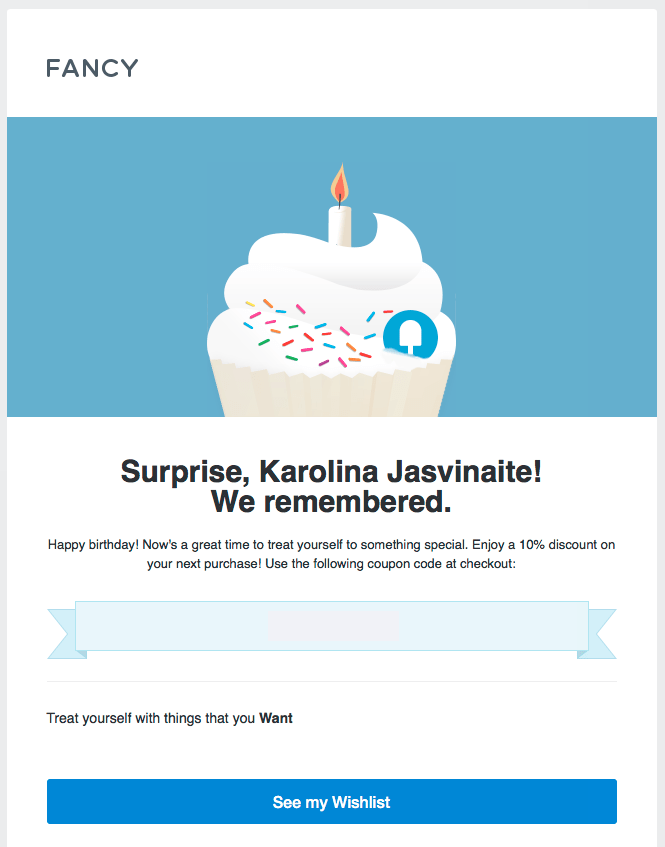
Task: Click the divider line below the coupon
Action: coord(332,681)
